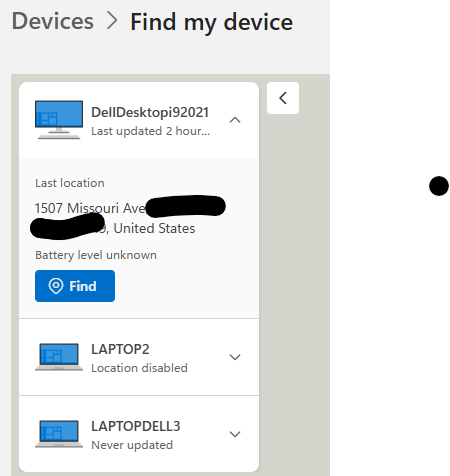Image resolution: width=450 pixels, height=476 pixels.
Task: Go back to the Devices breadcrumb
Action: [x=53, y=21]
